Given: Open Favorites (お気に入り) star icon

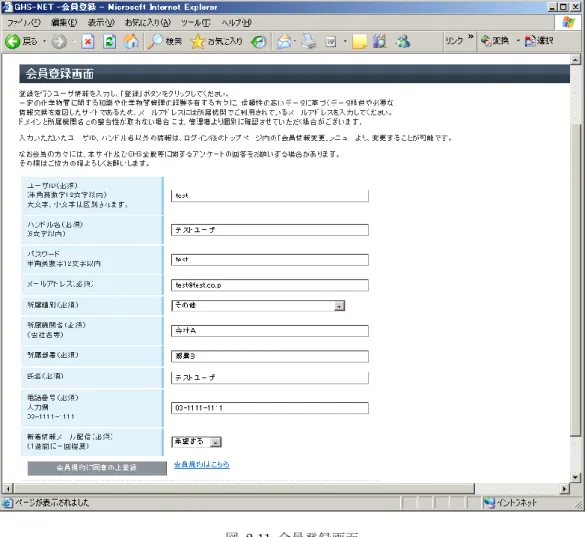Looking at the screenshot, I should [x=197, y=41].
